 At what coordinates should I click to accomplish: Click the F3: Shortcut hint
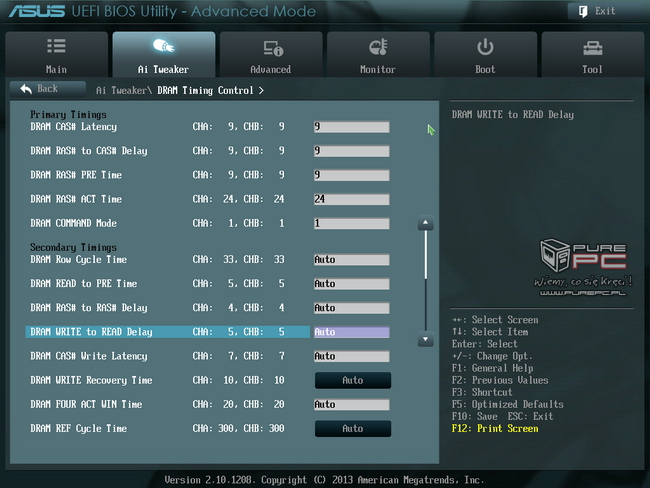[x=482, y=392]
